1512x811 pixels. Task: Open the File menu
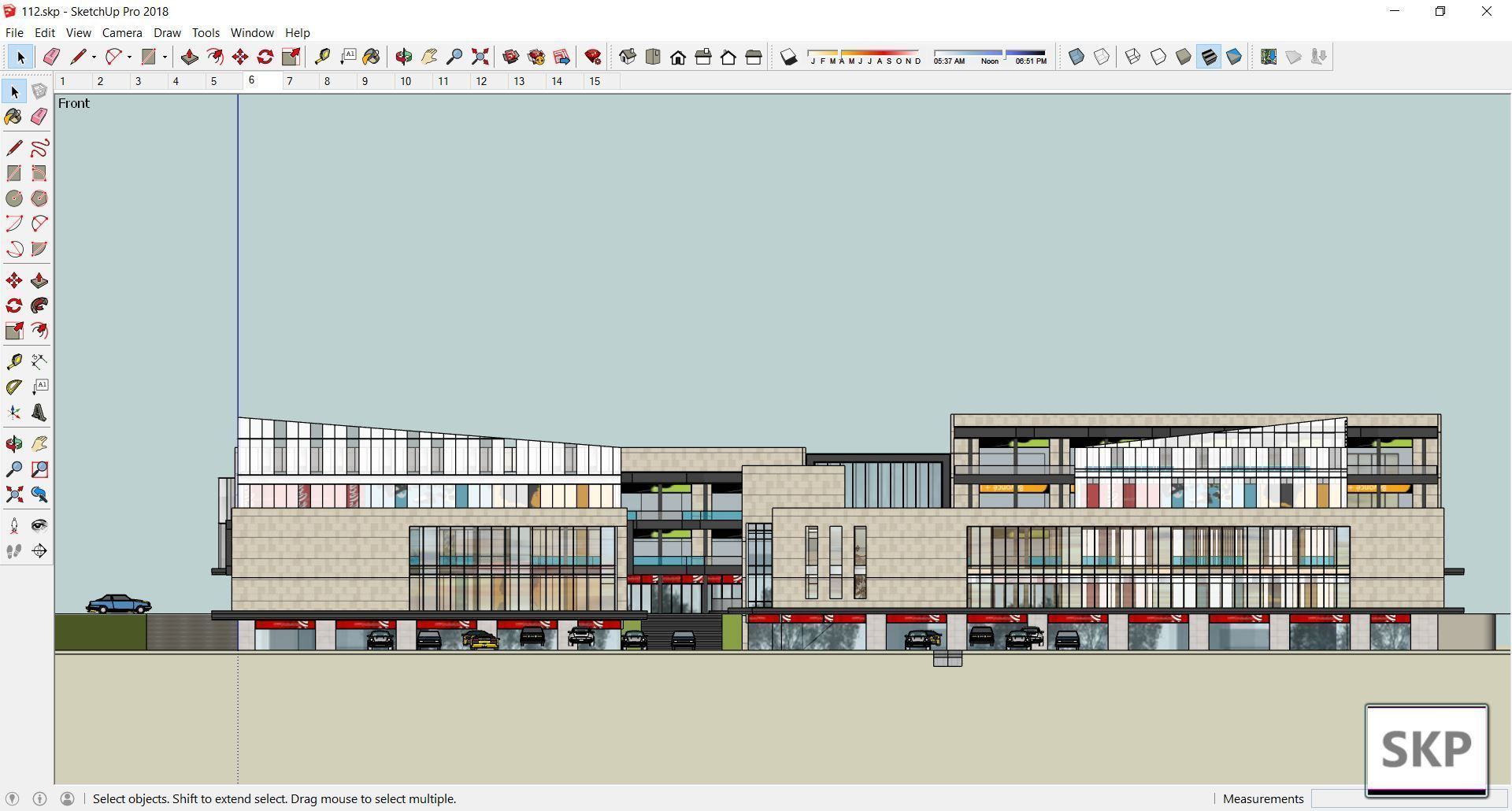[14, 33]
